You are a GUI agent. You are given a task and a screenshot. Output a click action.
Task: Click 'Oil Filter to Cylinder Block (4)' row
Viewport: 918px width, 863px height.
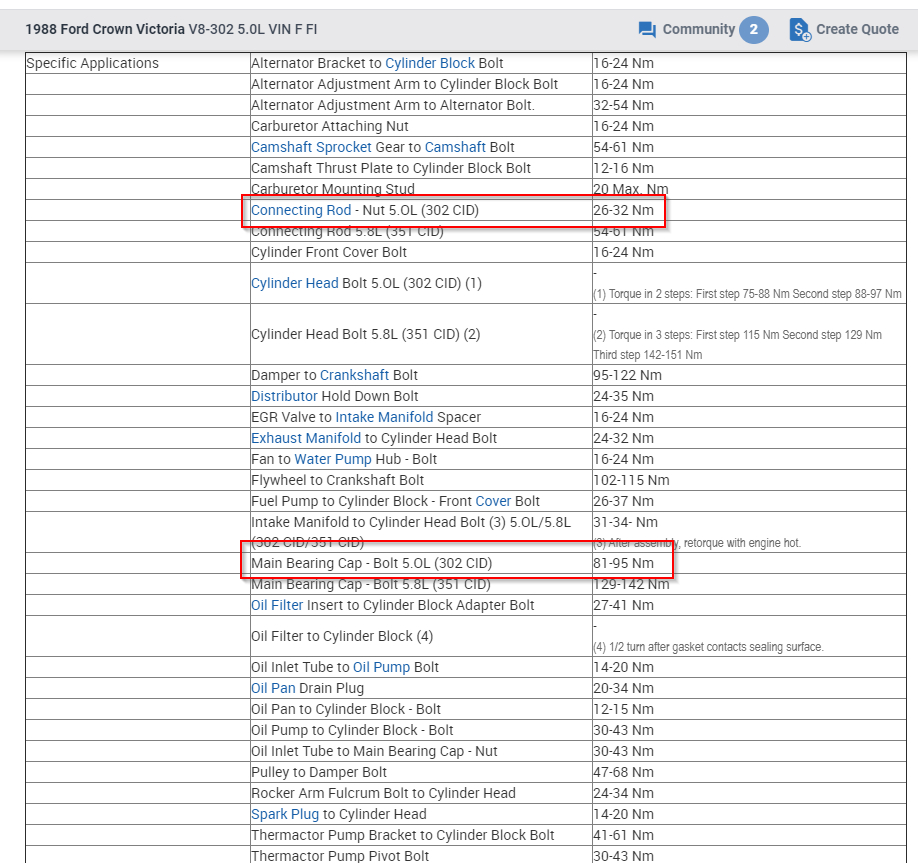(x=342, y=636)
